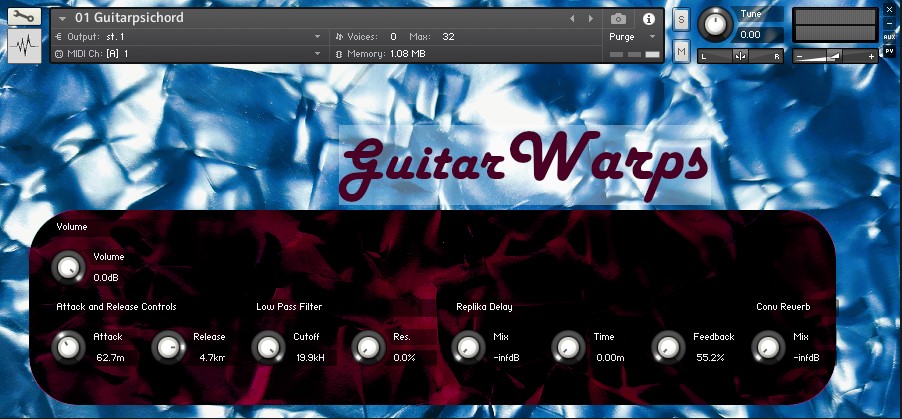Screen dimensions: 902x419
Task: Toggle the AUX sends button
Action: pyautogui.click(x=889, y=37)
